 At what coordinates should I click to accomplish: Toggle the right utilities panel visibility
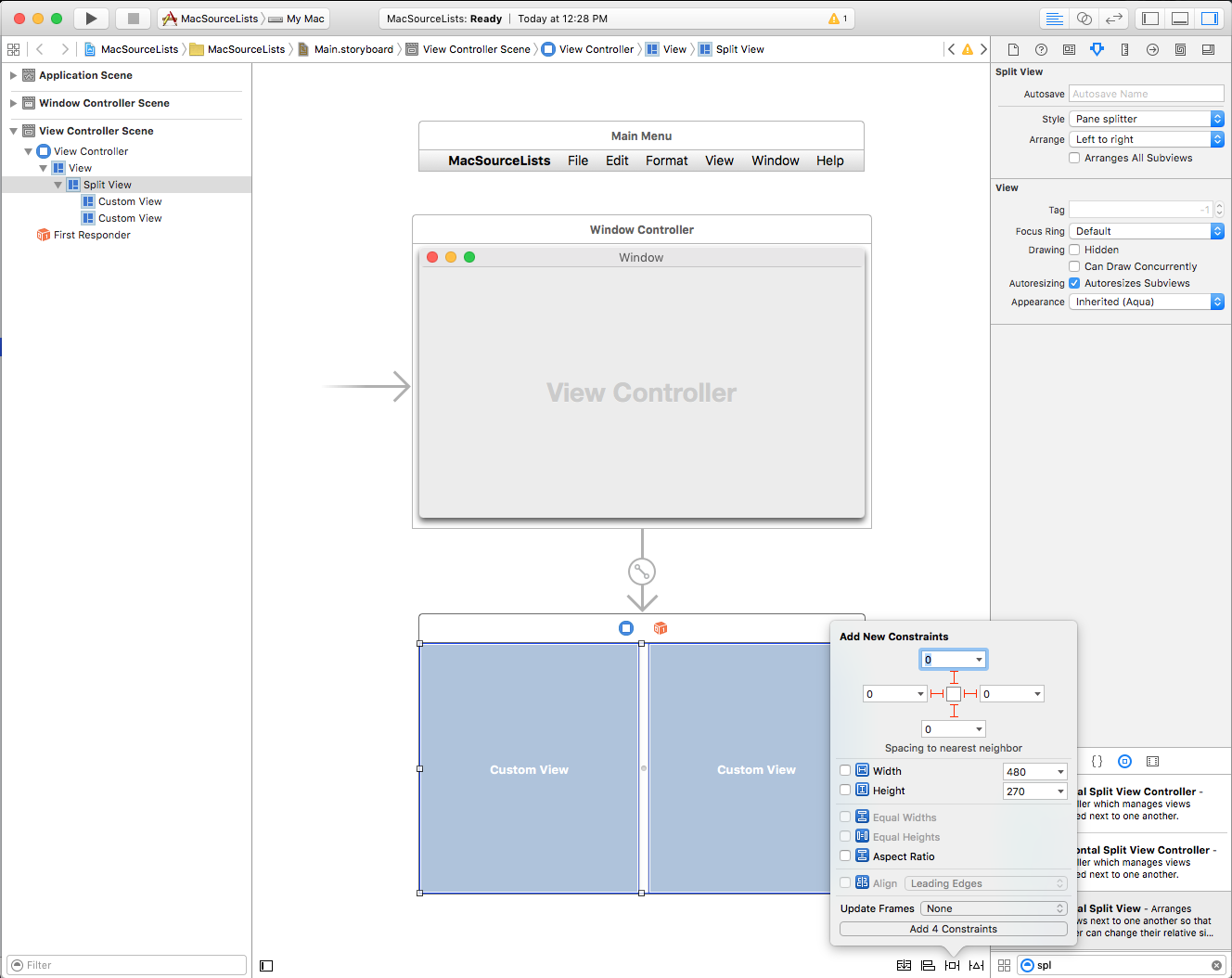(x=1210, y=17)
